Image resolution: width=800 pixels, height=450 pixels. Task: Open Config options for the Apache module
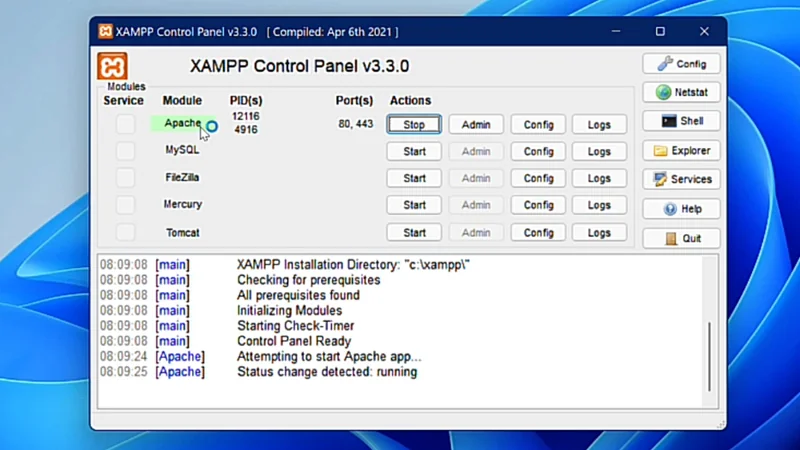click(538, 125)
